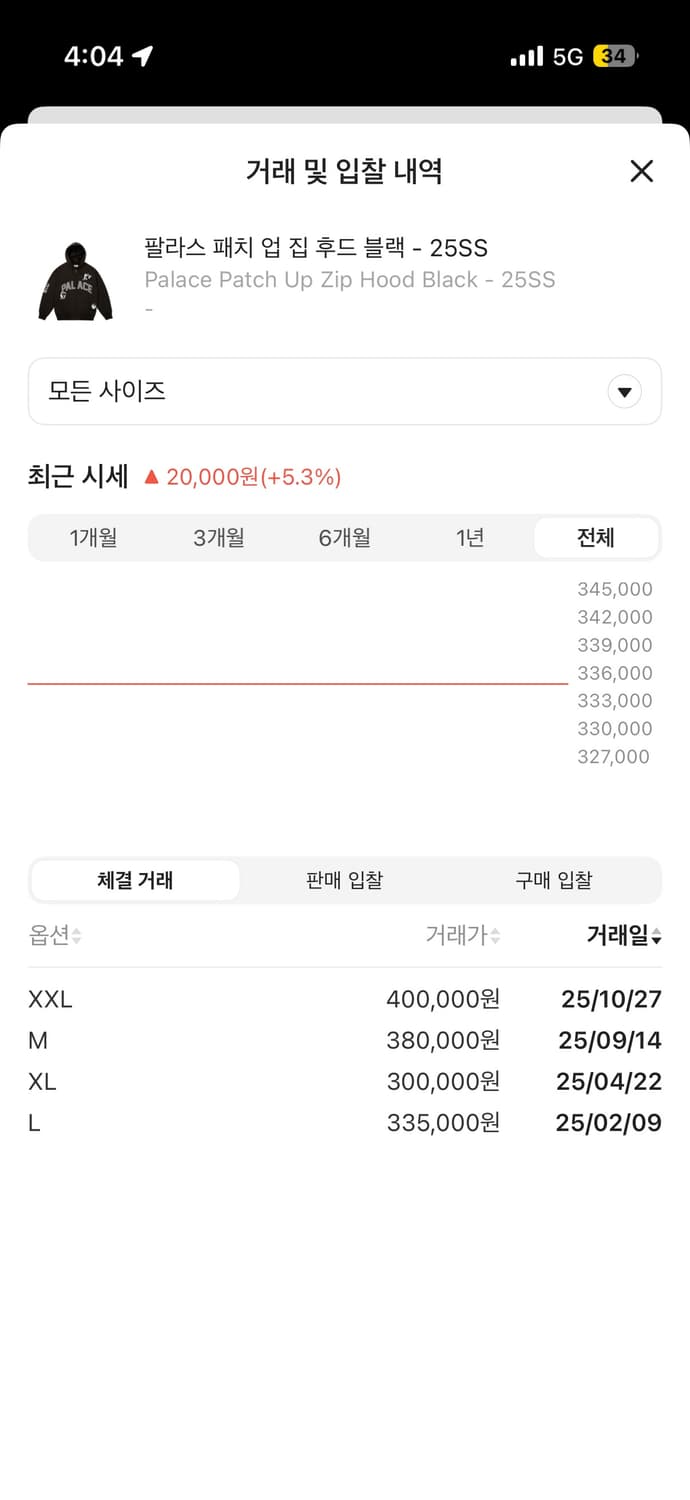Click the cellular signal bars icon
The height and width of the screenshot is (1500, 690).
click(528, 55)
